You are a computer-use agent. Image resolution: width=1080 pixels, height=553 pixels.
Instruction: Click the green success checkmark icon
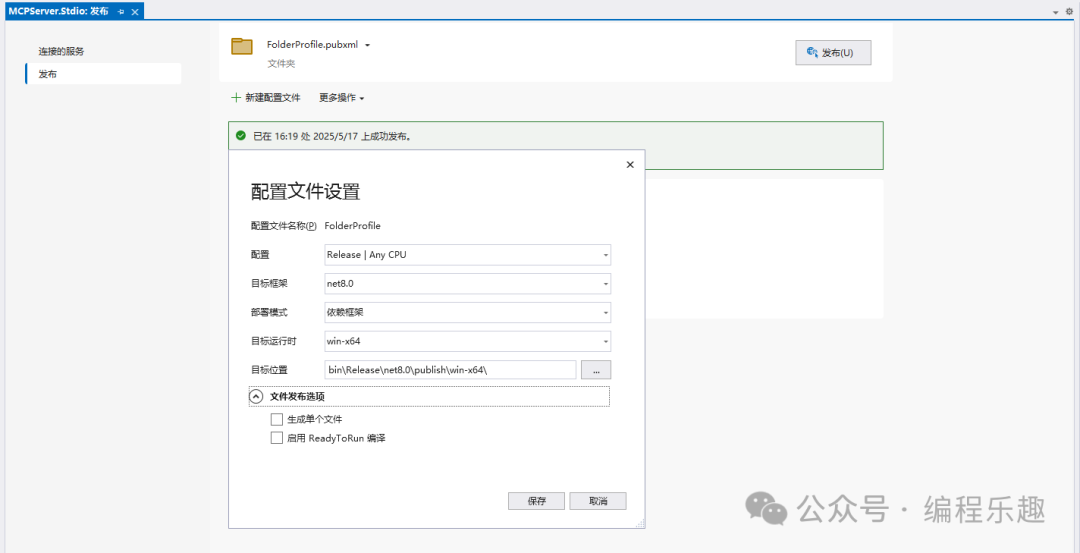pos(240,136)
